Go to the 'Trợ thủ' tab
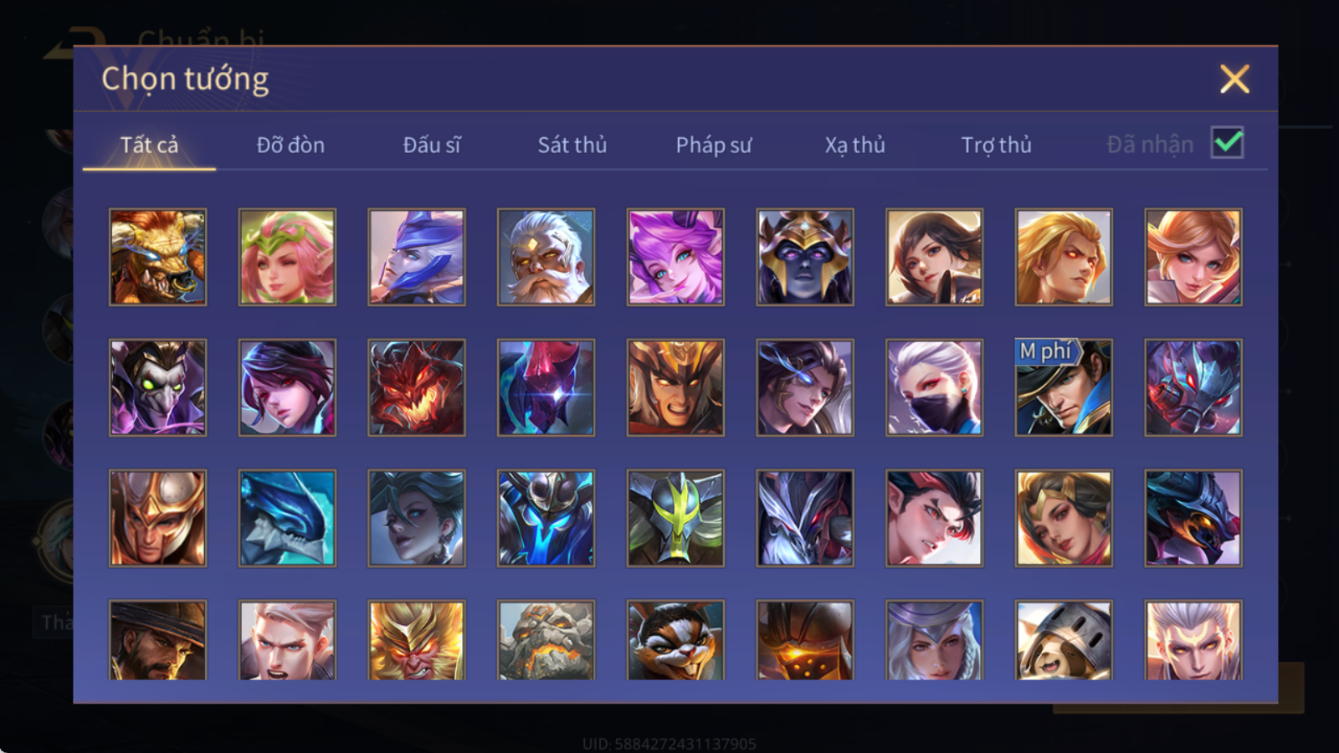The width and height of the screenshot is (1339, 753). click(996, 145)
